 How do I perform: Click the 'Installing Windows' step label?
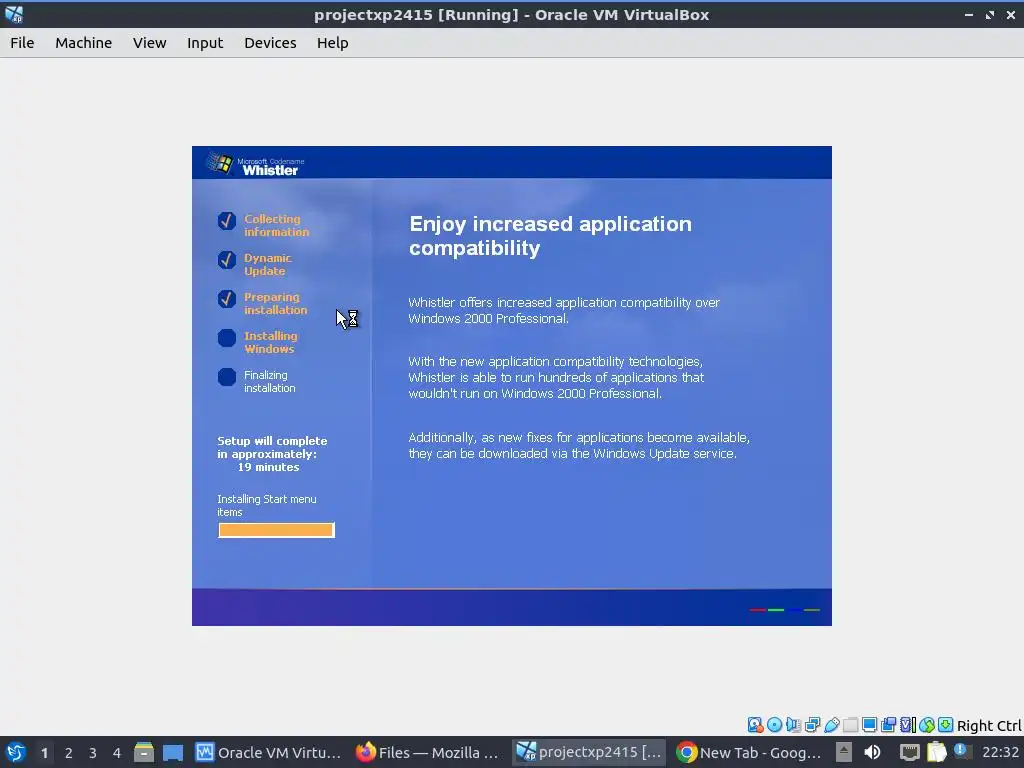(270, 342)
